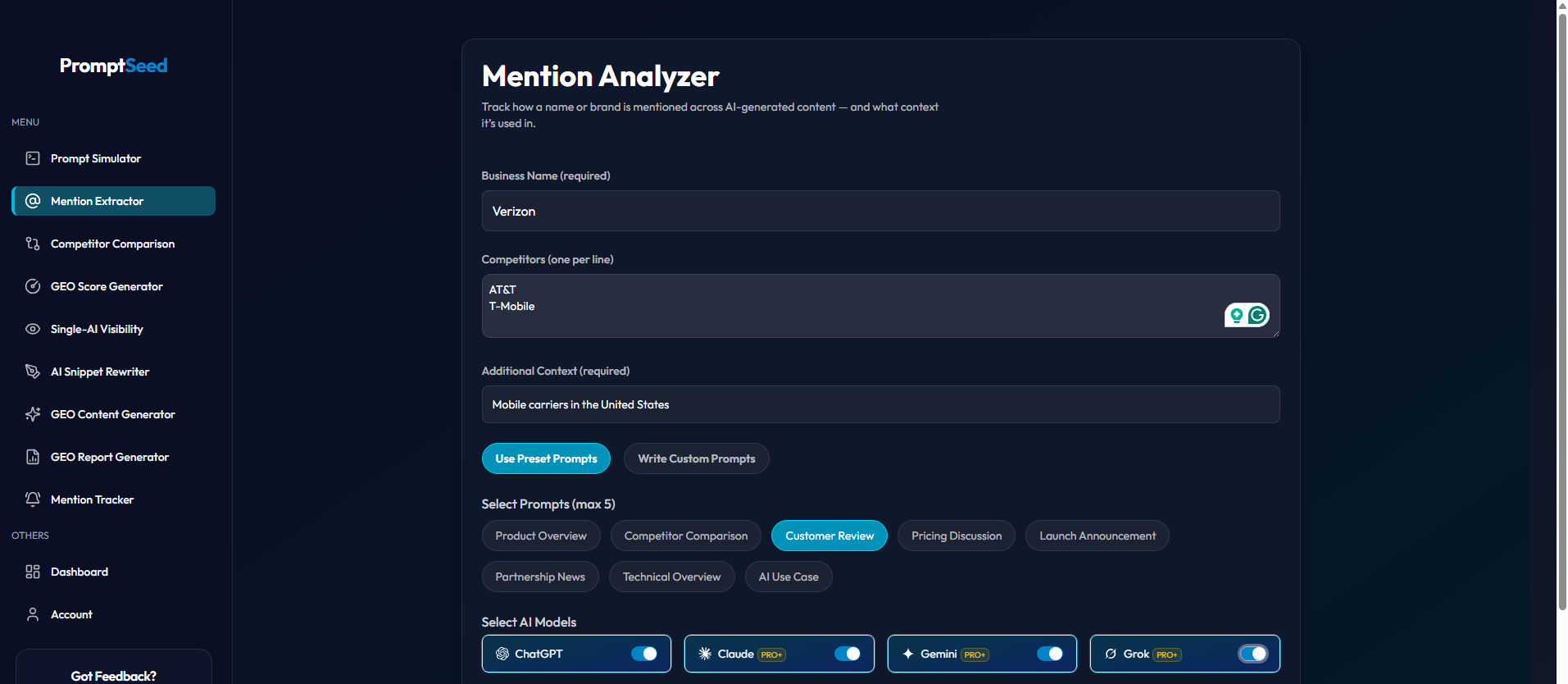This screenshot has width=1568, height=684.
Task: Disable the Claude model toggle
Action: [x=848, y=654]
